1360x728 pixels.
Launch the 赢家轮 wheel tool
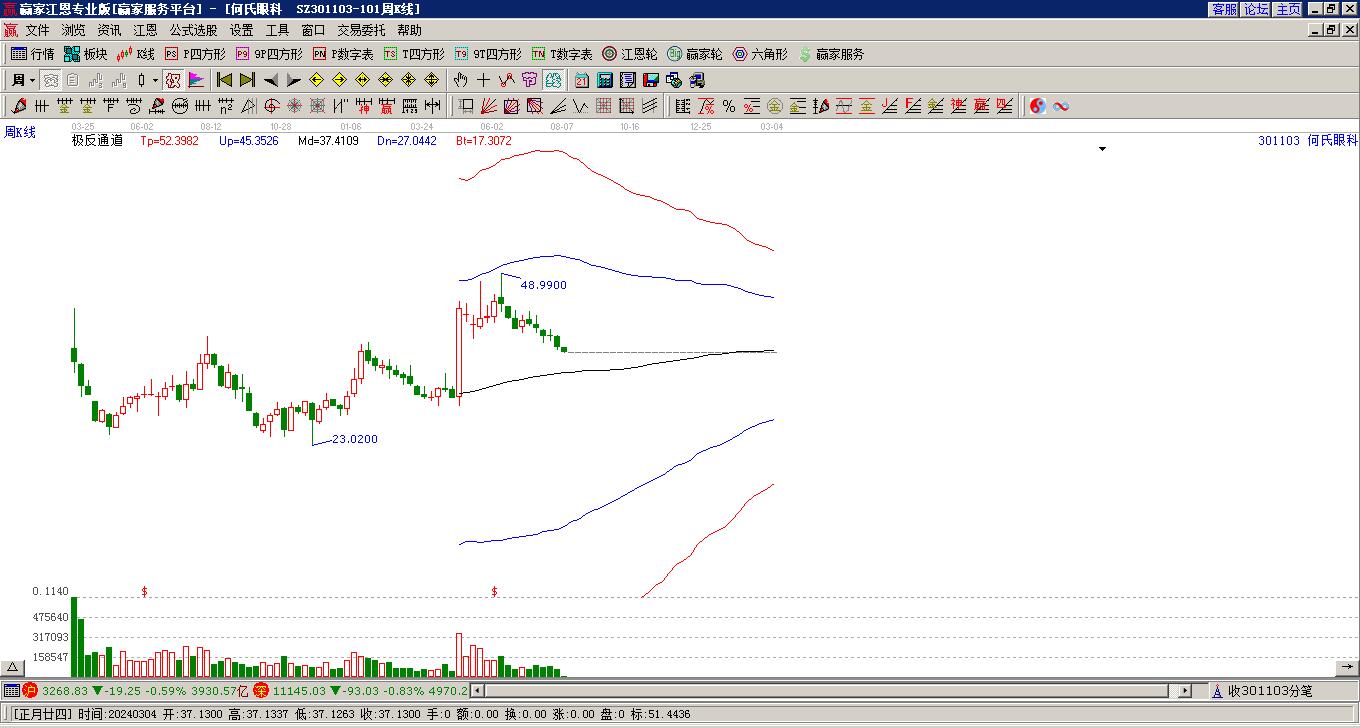click(694, 54)
